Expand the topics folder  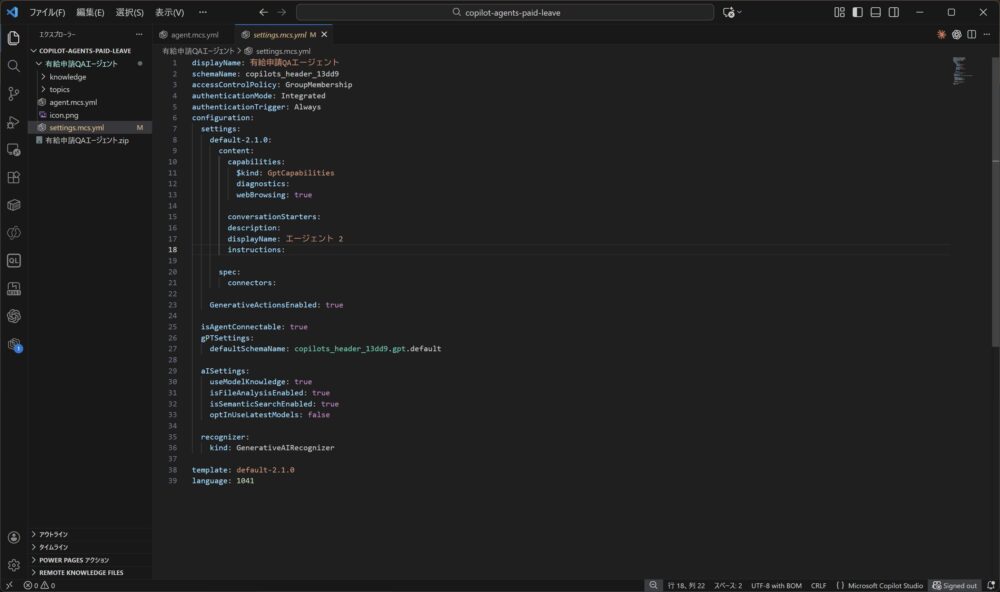pos(60,90)
